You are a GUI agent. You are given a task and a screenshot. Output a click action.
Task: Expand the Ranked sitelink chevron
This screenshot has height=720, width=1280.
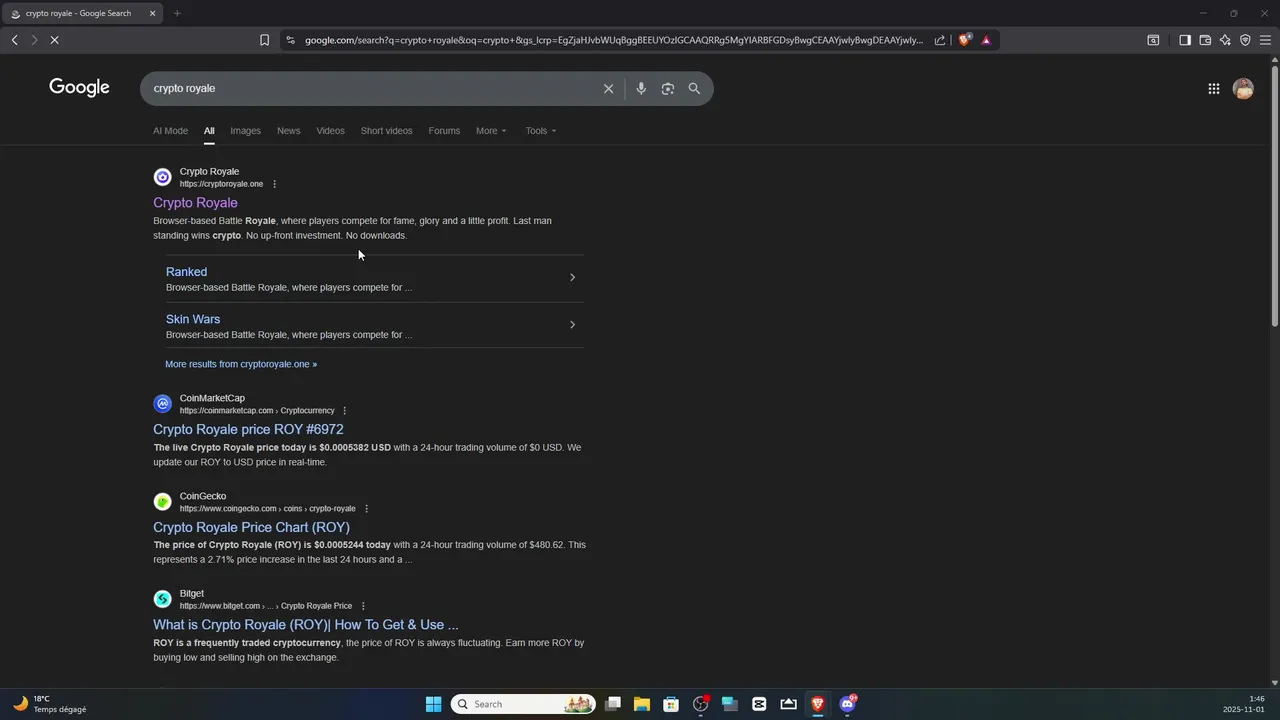click(x=572, y=277)
